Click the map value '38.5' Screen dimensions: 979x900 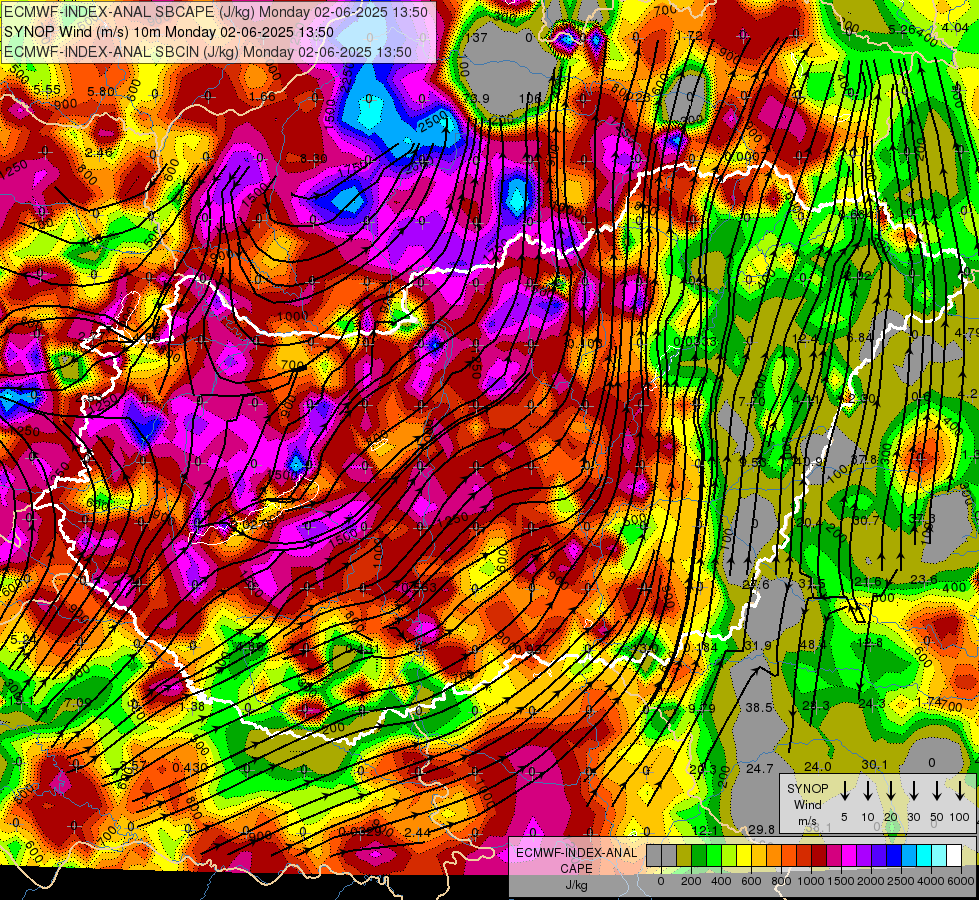(759, 708)
